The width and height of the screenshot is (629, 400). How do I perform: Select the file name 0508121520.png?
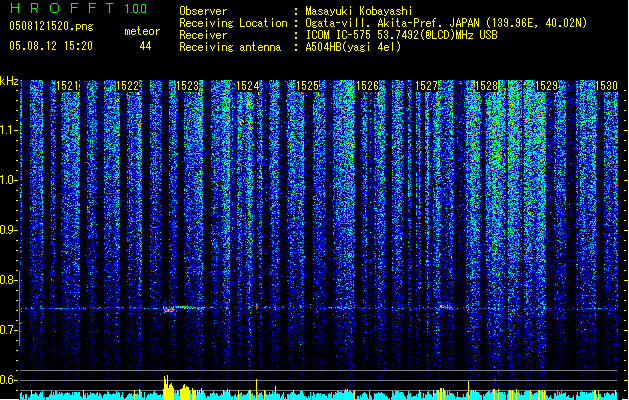pos(51,27)
